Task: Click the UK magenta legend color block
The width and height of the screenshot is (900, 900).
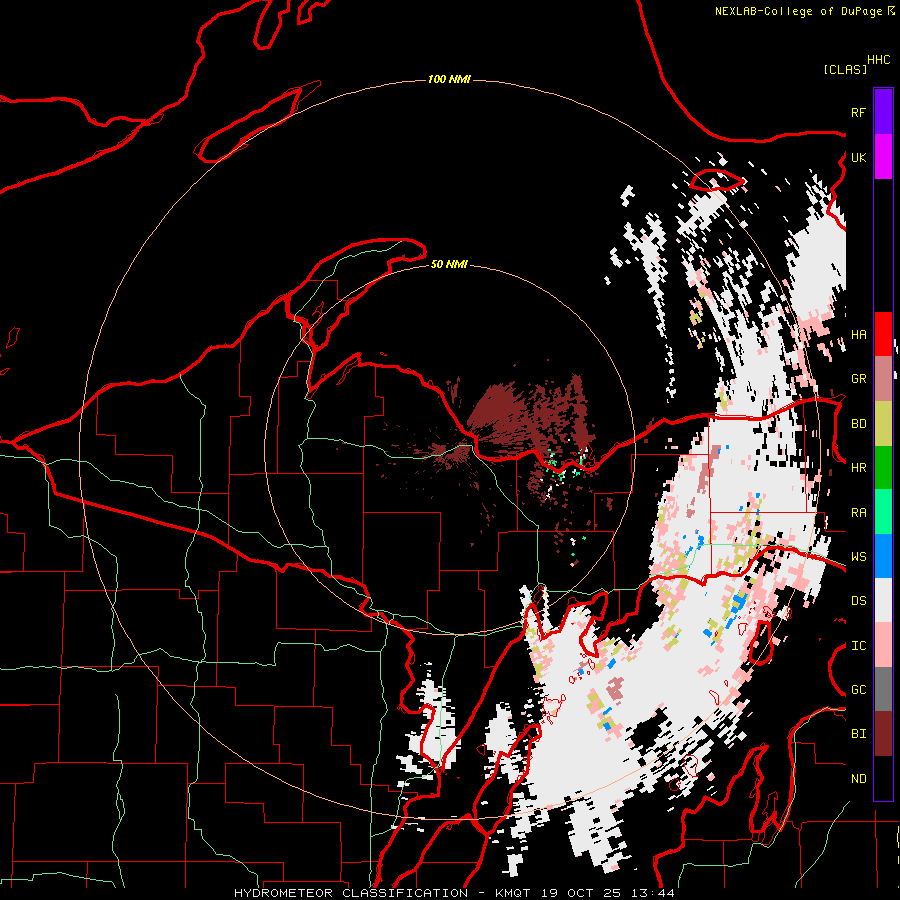Action: coord(883,157)
